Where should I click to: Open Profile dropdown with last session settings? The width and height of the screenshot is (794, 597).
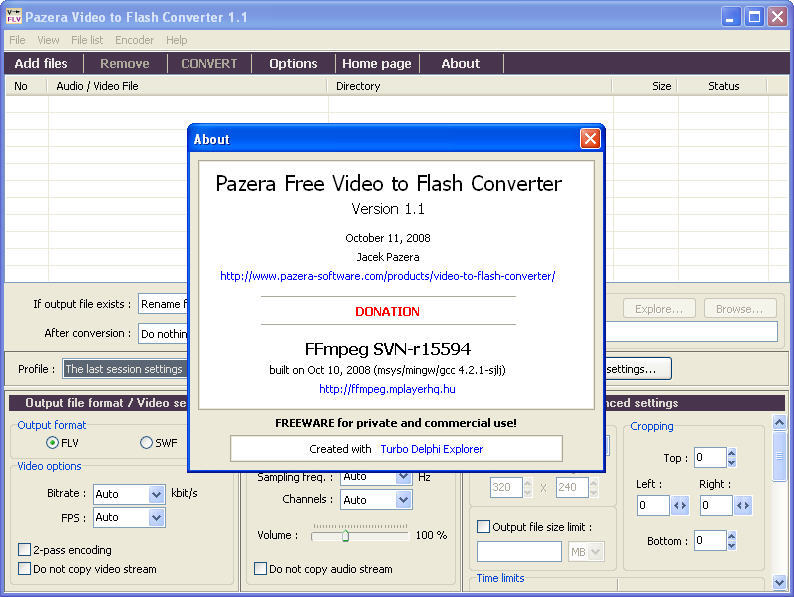click(125, 369)
